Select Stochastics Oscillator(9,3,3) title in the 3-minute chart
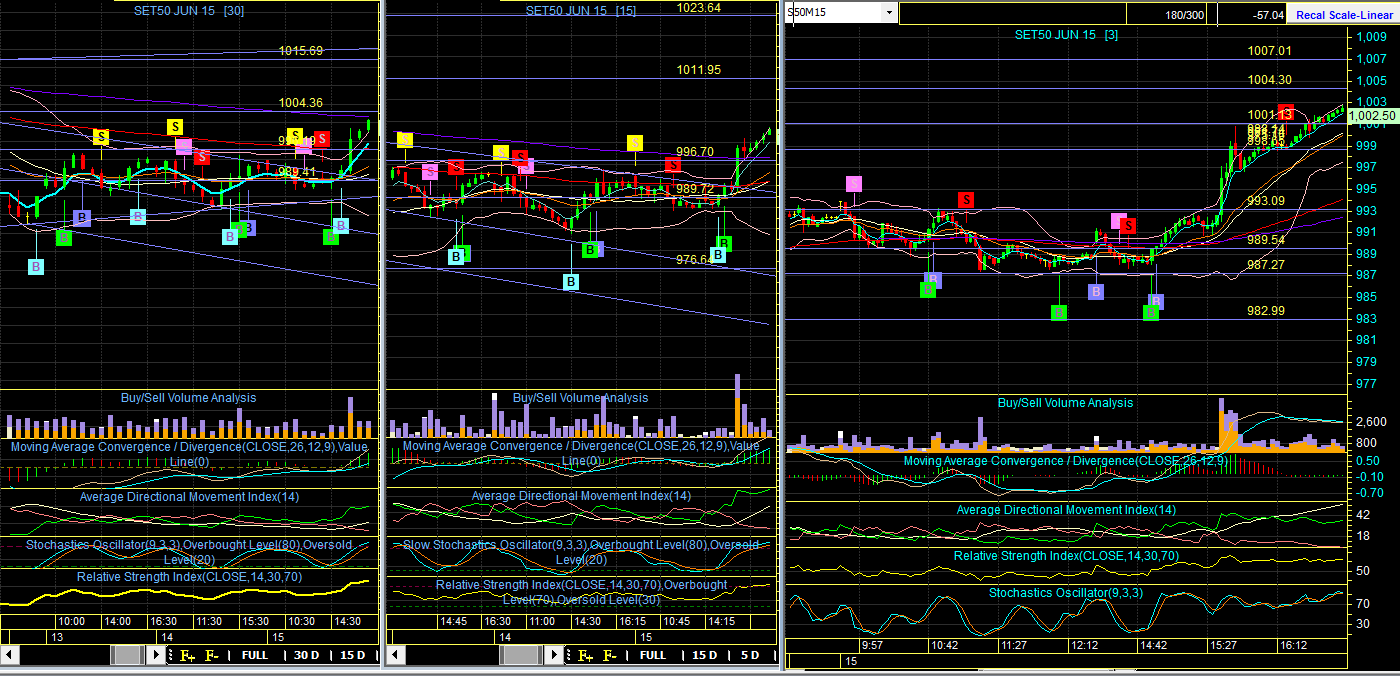The height and width of the screenshot is (677, 1400). coord(1066,593)
